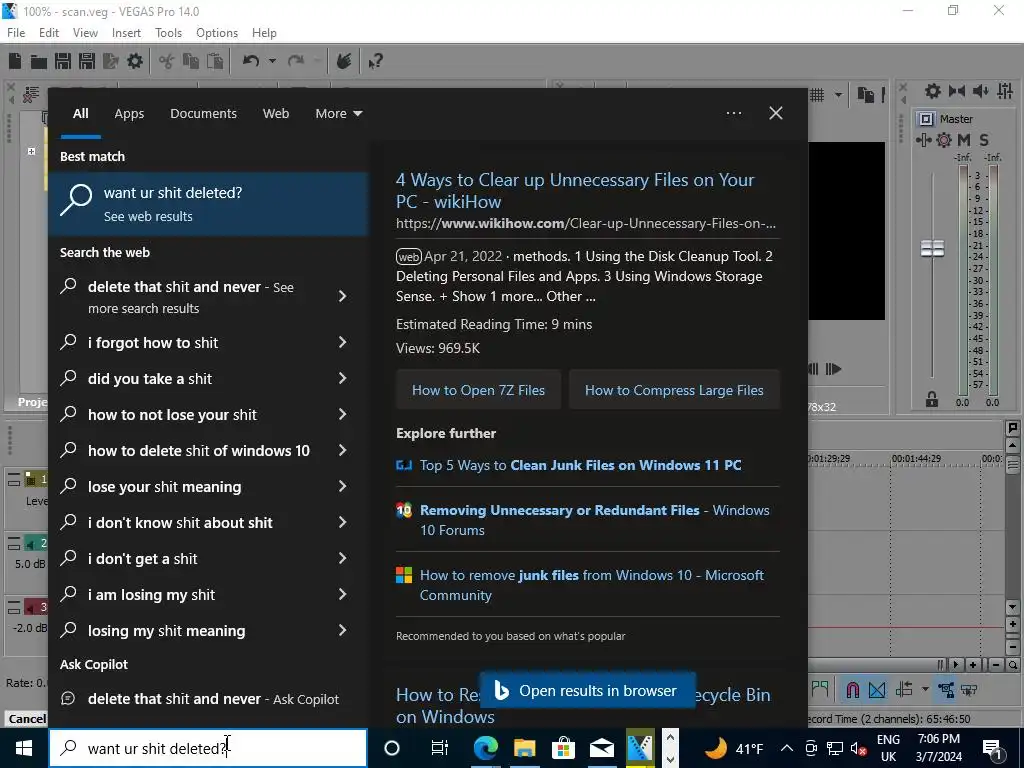Expand 'did you take a shit' suggestion arrow

tap(342, 378)
